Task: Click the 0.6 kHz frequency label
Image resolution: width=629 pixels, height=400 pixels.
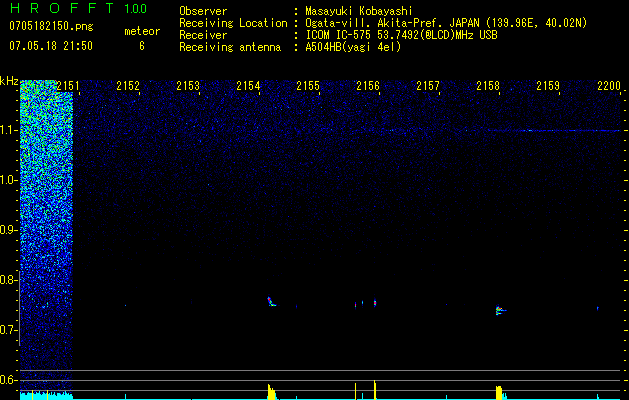Action: click(x=8, y=380)
